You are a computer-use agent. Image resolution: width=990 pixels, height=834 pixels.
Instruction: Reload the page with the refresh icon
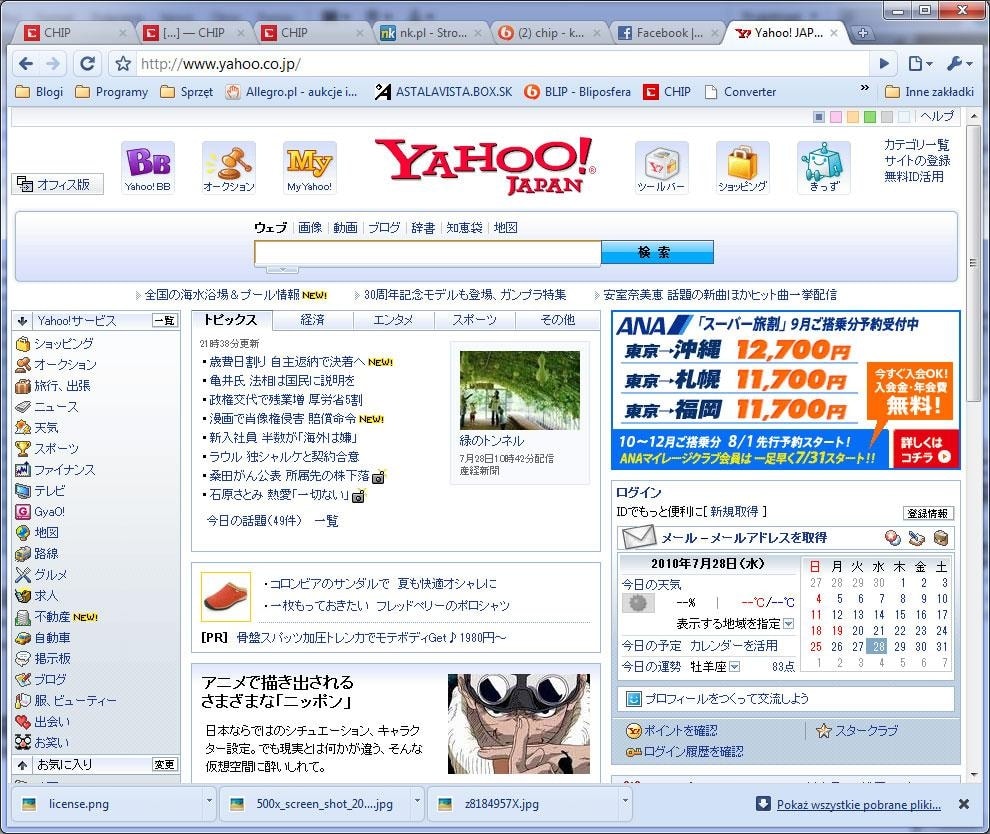88,62
